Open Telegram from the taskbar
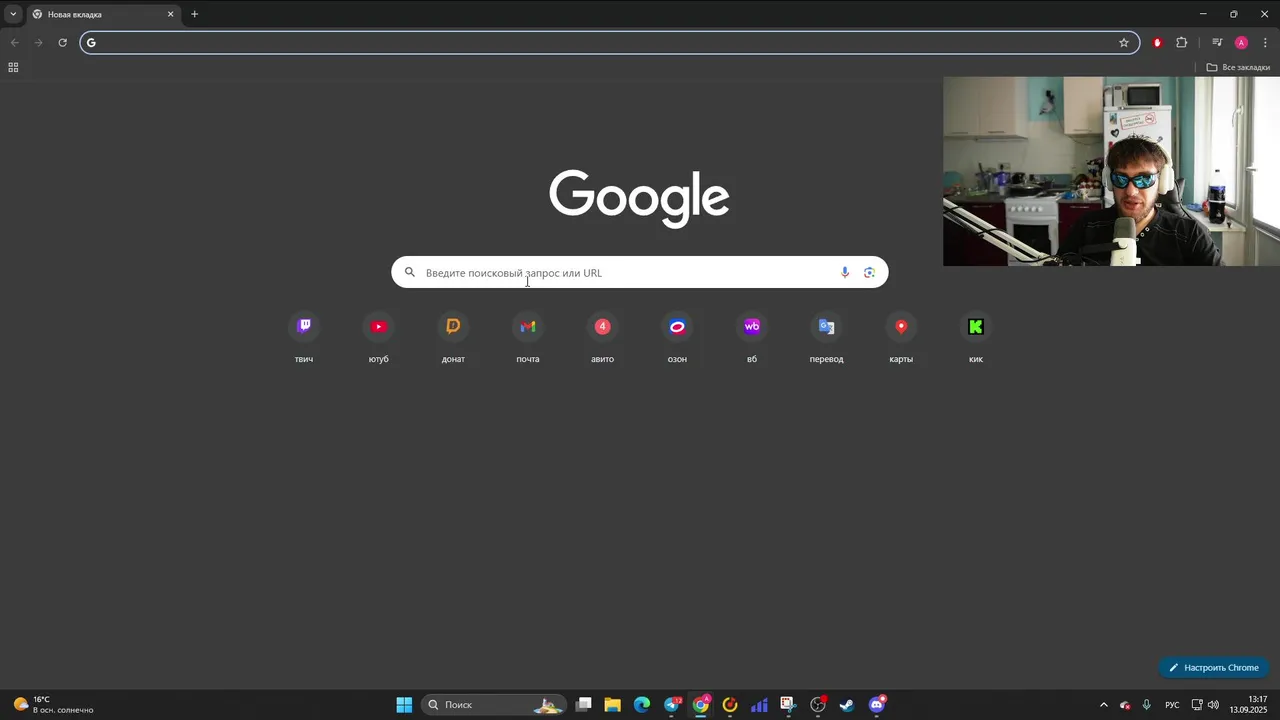The width and height of the screenshot is (1280, 720). pyautogui.click(x=671, y=705)
